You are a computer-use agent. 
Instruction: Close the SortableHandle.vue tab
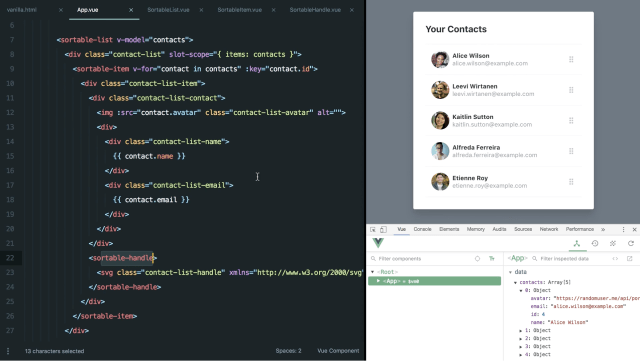point(352,10)
